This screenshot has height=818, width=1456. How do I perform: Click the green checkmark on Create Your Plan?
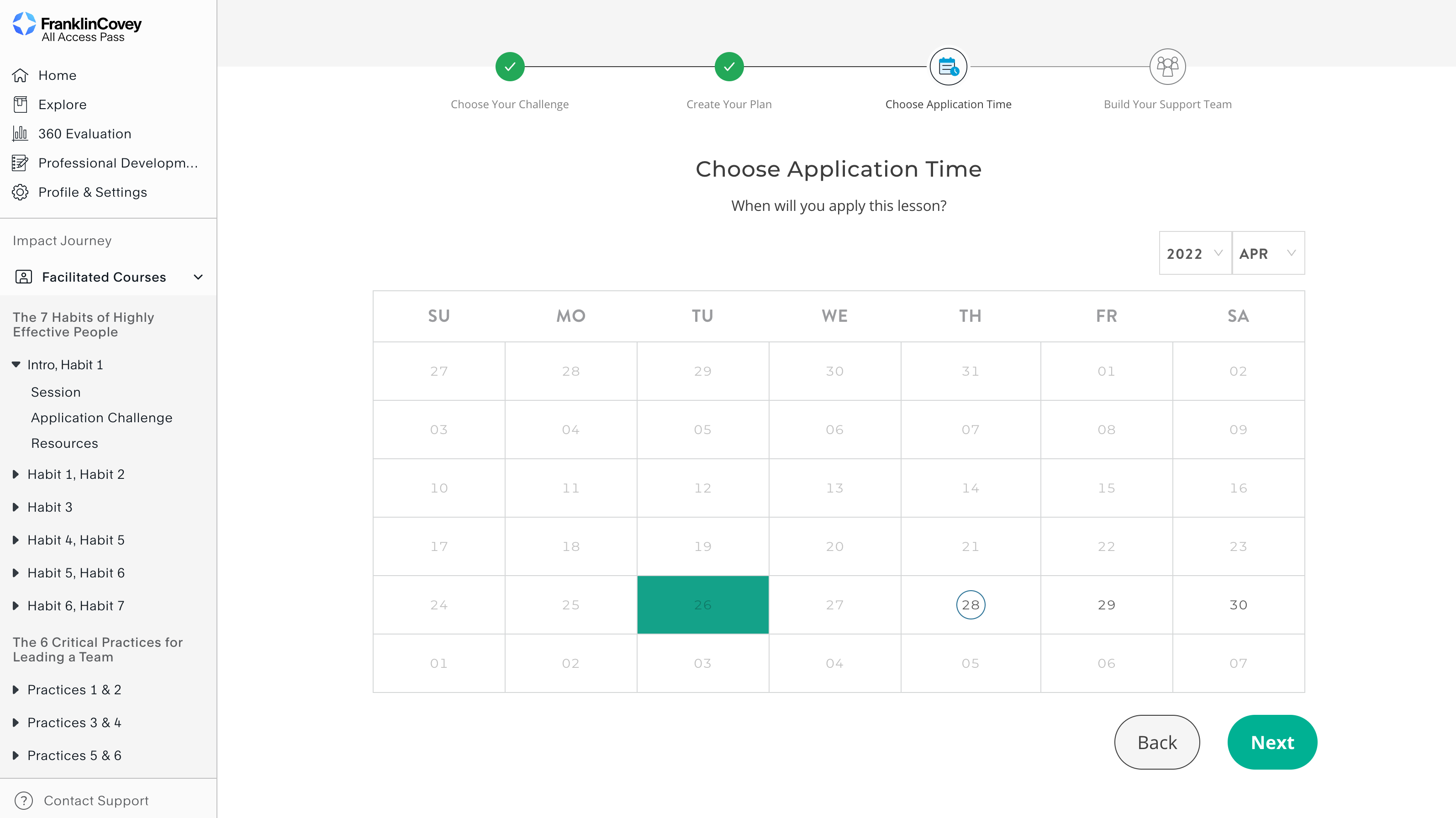pyautogui.click(x=729, y=66)
